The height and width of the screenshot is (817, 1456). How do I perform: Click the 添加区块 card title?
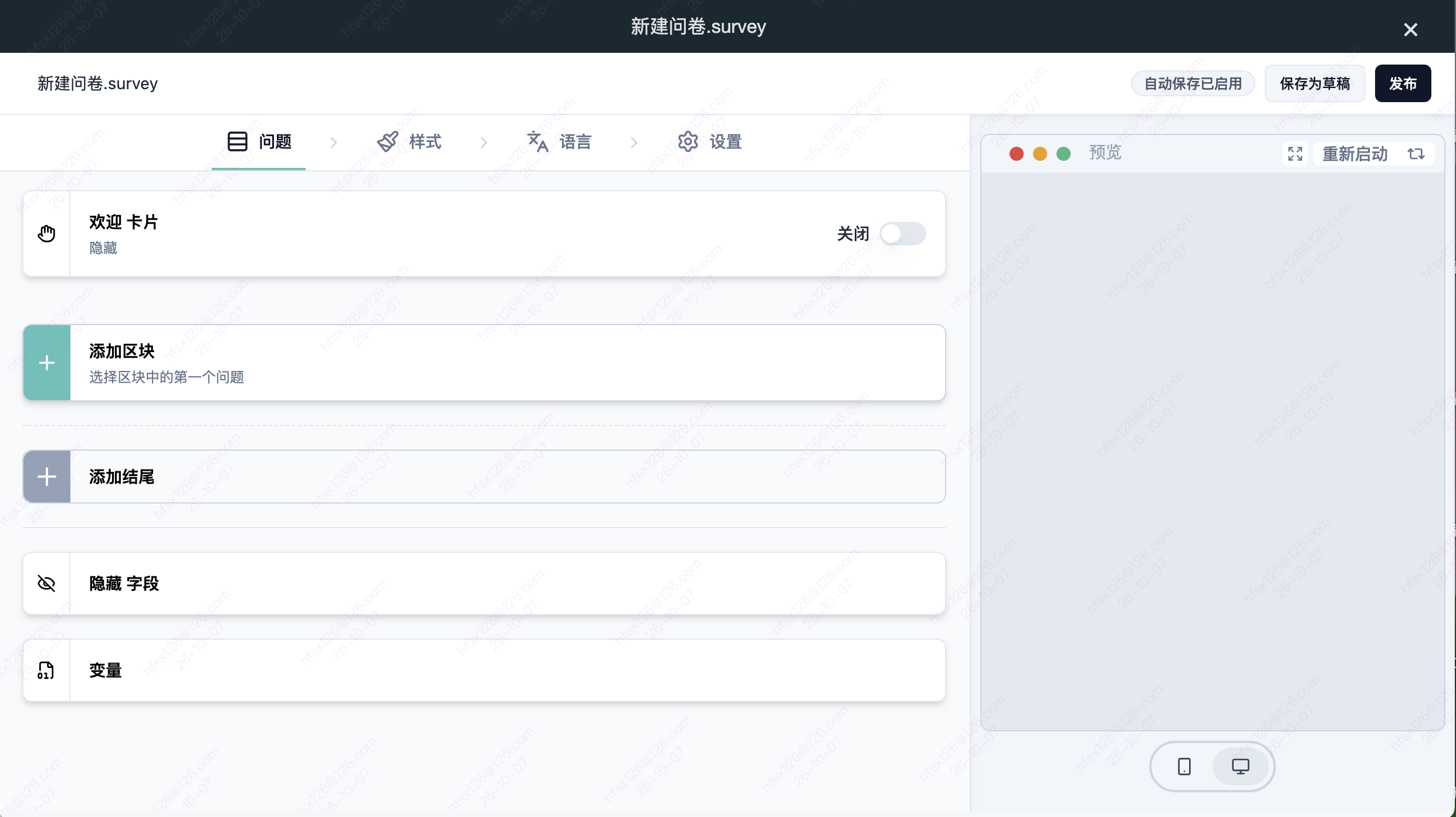click(x=122, y=351)
